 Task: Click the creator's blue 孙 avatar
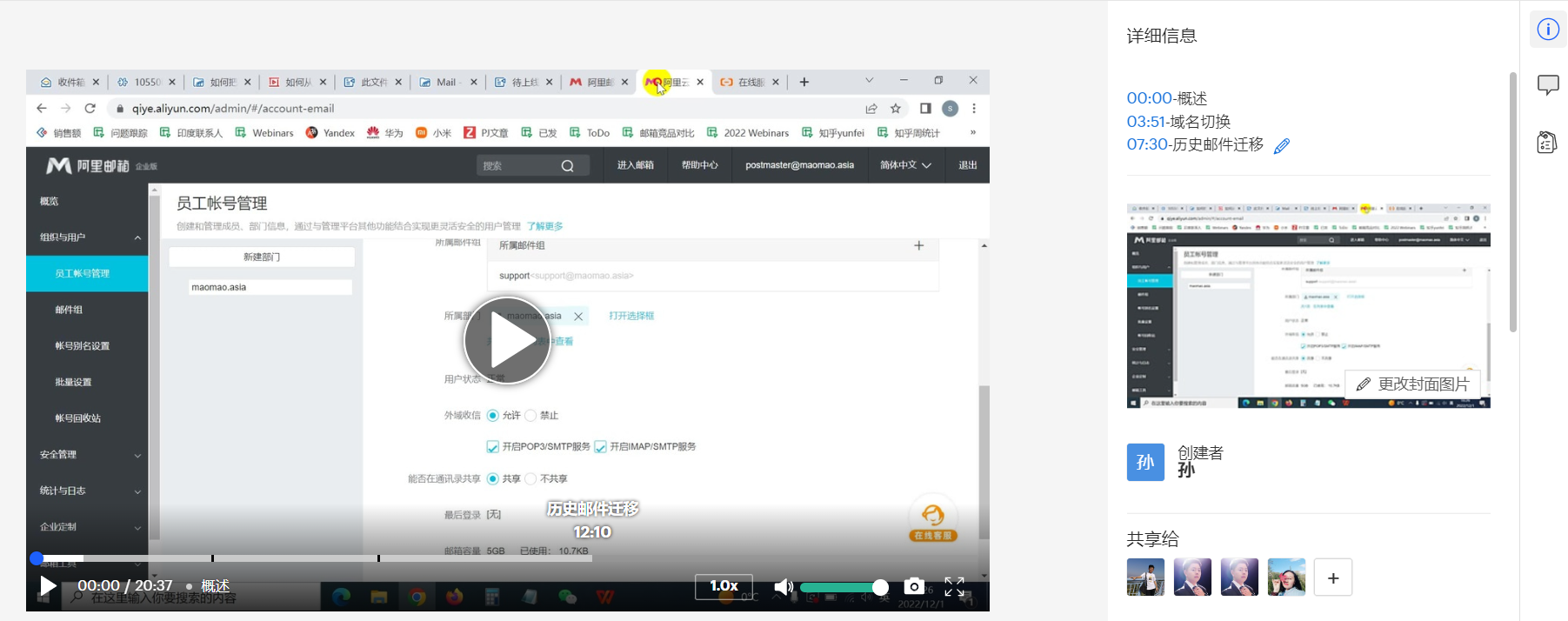pyautogui.click(x=1145, y=462)
